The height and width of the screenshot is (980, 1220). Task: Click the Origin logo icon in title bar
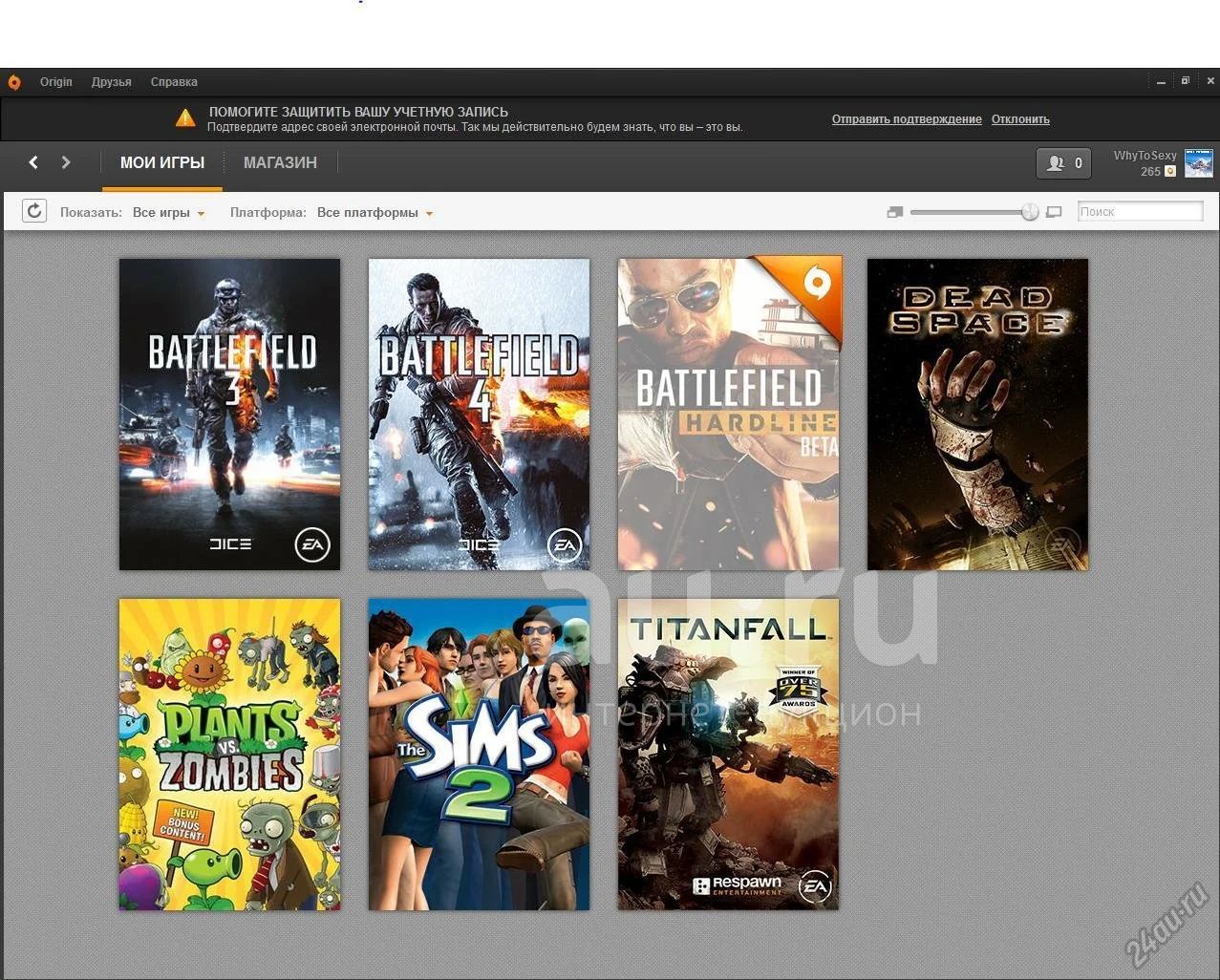click(x=14, y=82)
